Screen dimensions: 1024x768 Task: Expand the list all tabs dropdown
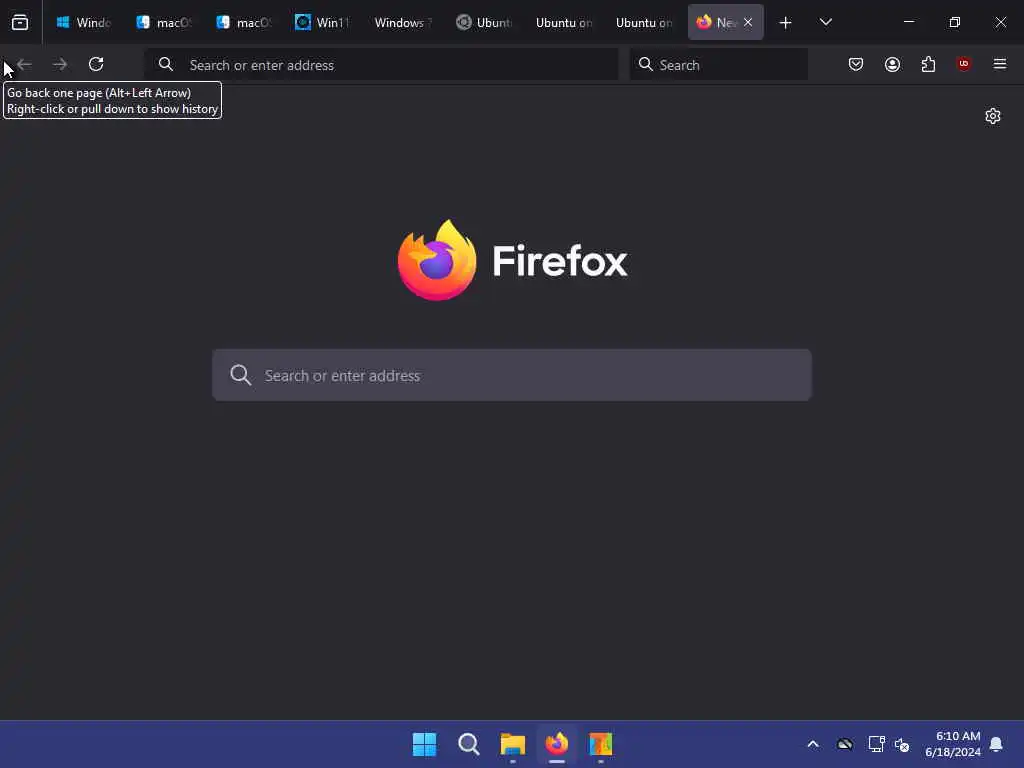coord(825,22)
